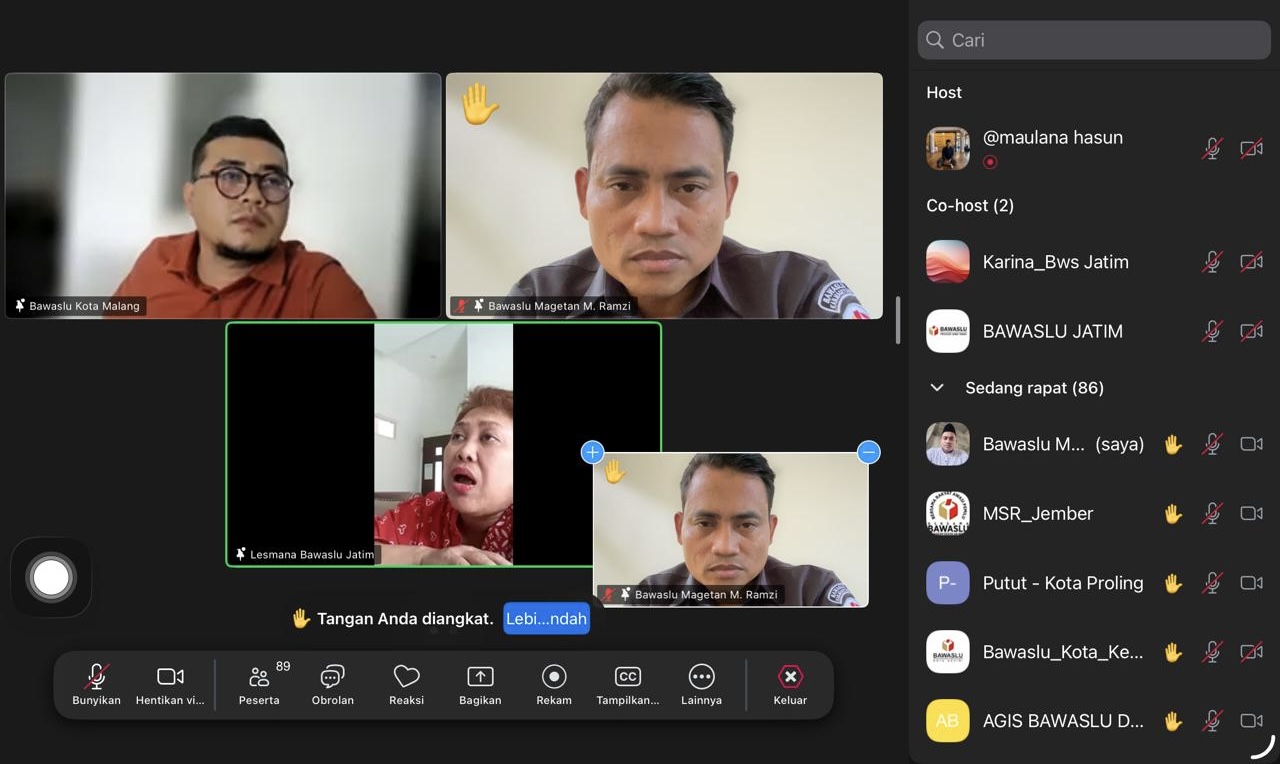Open the Peserta participants icon

pos(259,678)
